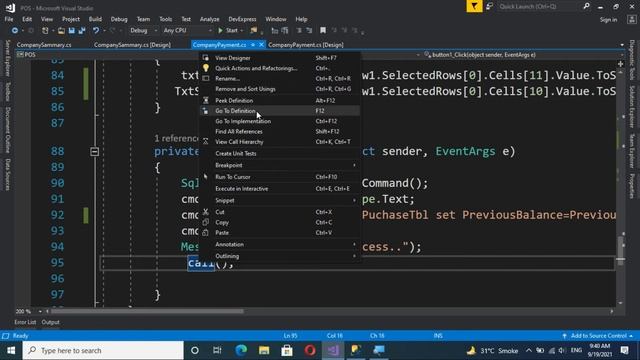Click the feedback icon beside Quick Launch
640x360 pixels.
pos(489,6)
